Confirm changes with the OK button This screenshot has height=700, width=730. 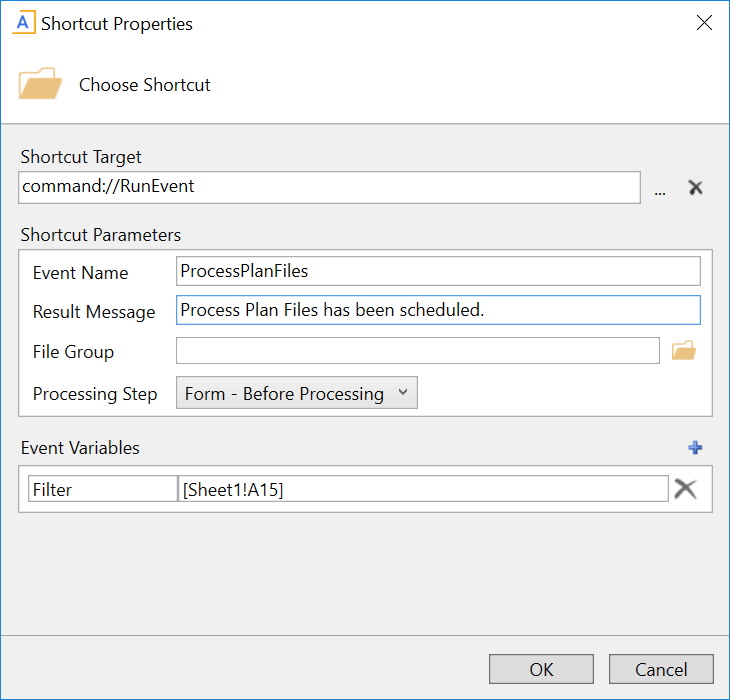[541, 669]
